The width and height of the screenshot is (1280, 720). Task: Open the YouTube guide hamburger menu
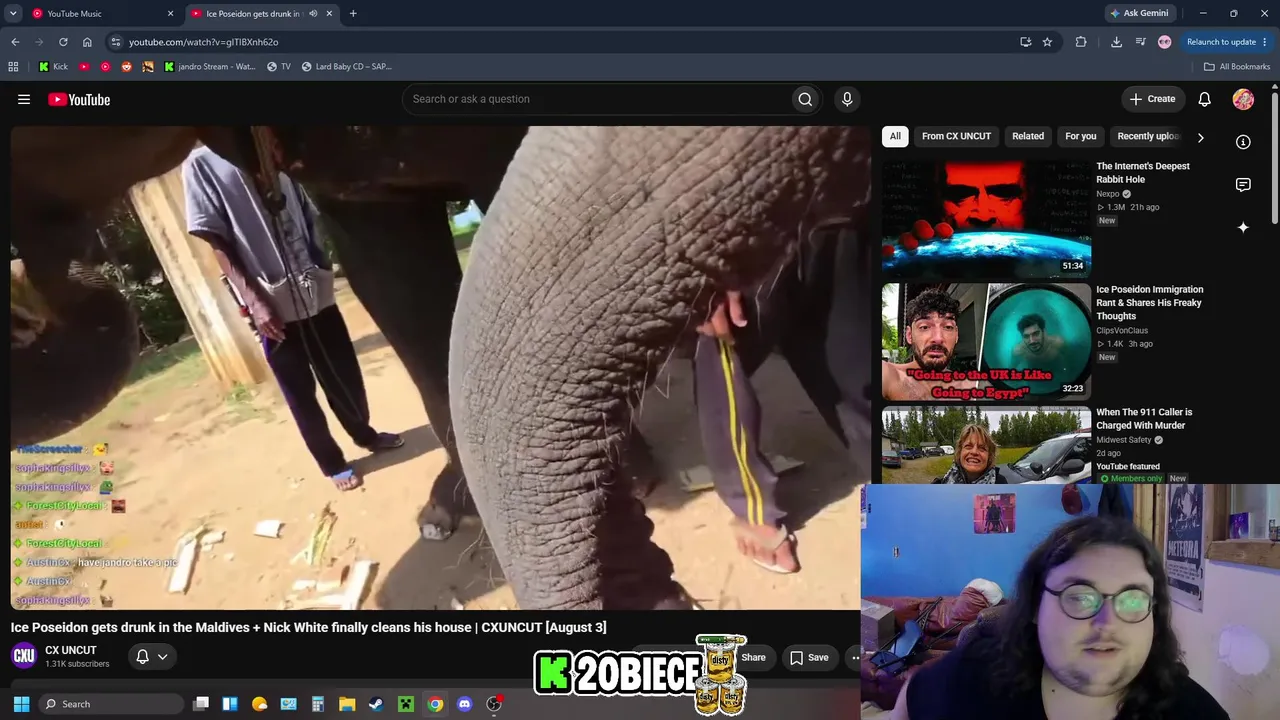coord(24,99)
